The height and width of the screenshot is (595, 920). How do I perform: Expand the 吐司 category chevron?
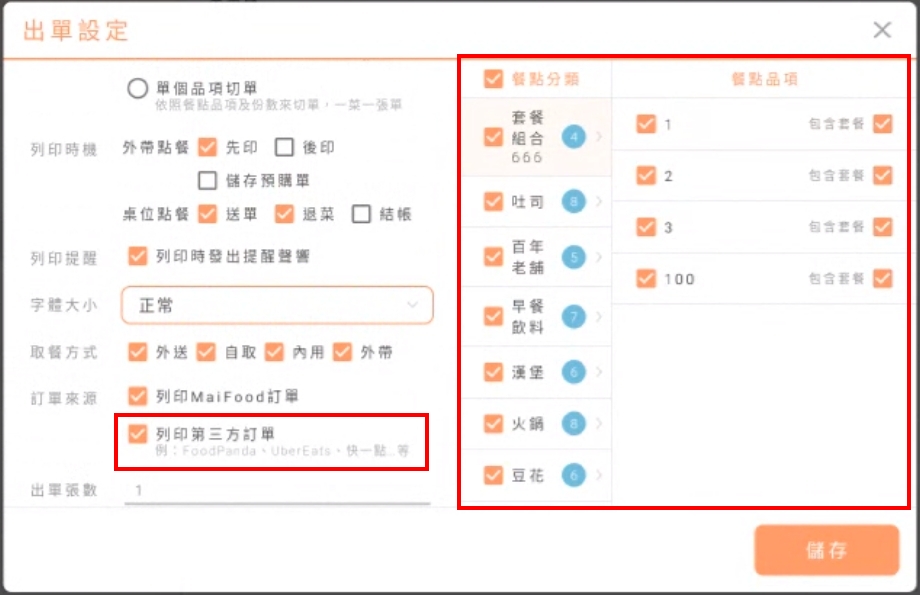coord(599,202)
